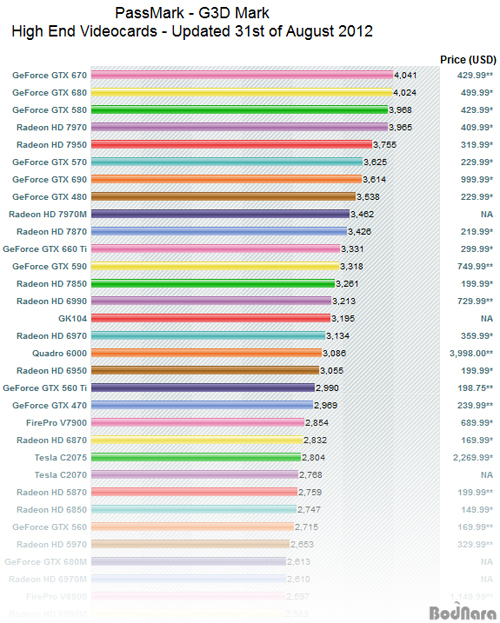500x623 pixels.
Task: Select the GeForce GTX 480 label
Action: [49, 197]
